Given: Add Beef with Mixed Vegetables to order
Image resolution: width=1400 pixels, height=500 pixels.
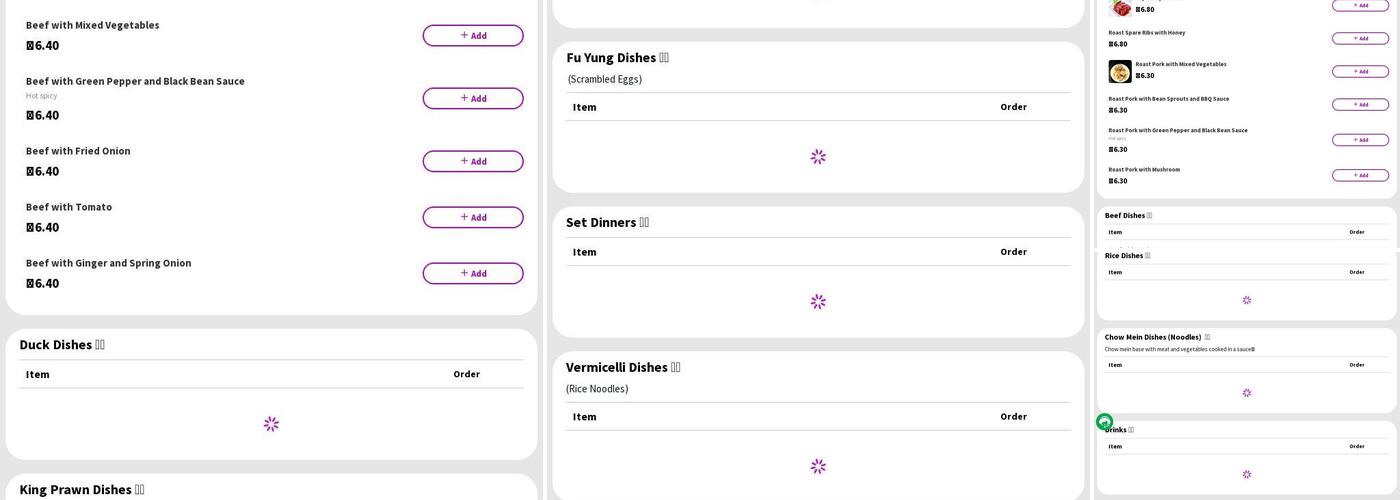Looking at the screenshot, I should 472,36.
